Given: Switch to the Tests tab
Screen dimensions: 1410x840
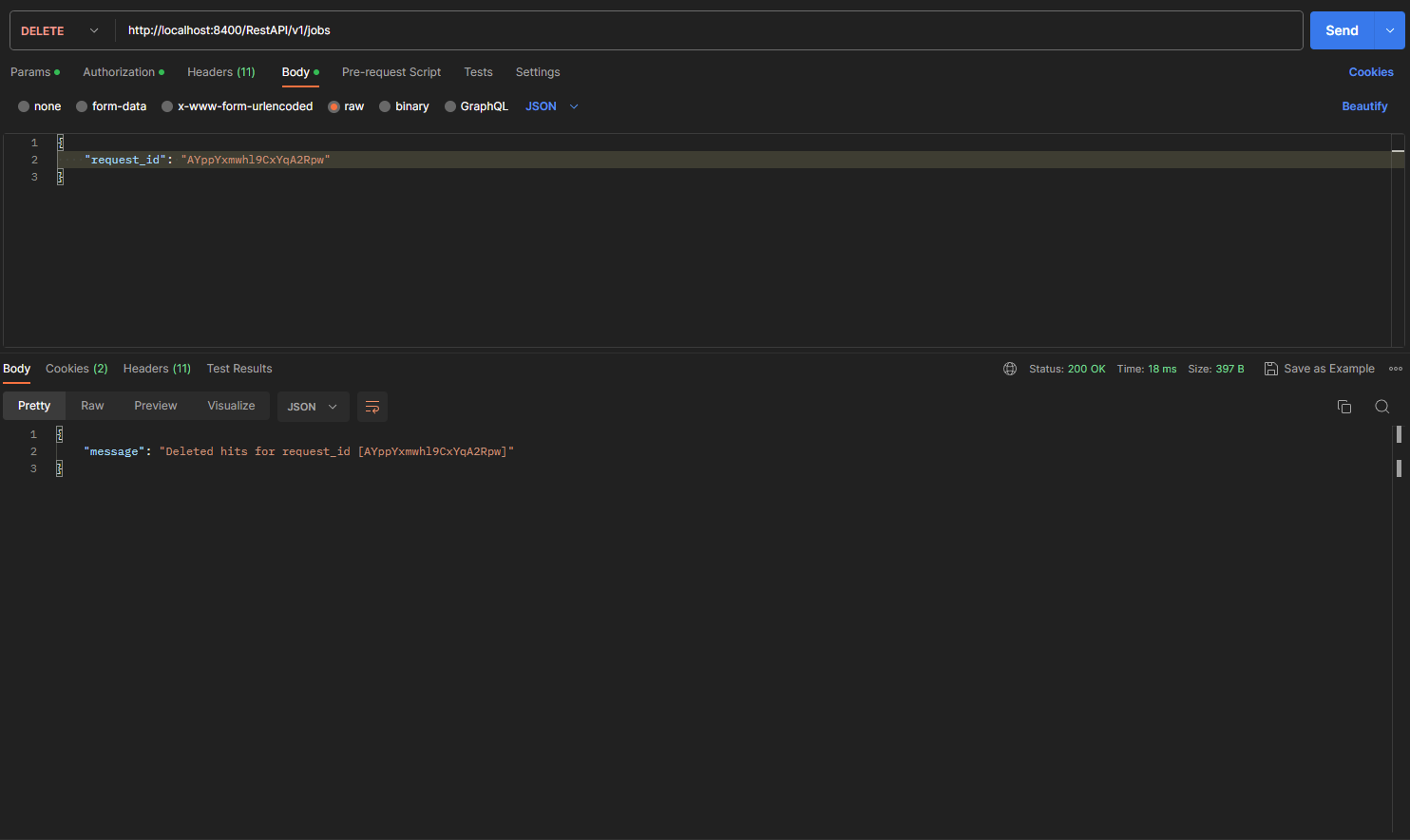Looking at the screenshot, I should click(478, 71).
